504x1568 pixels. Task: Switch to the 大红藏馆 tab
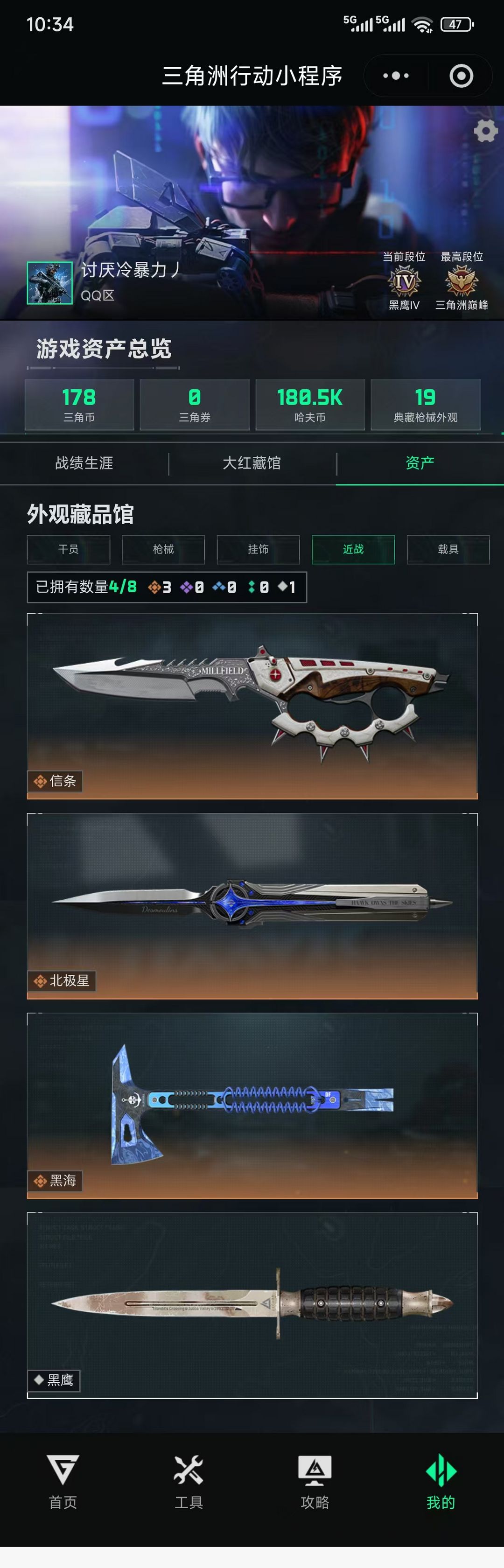[x=252, y=463]
